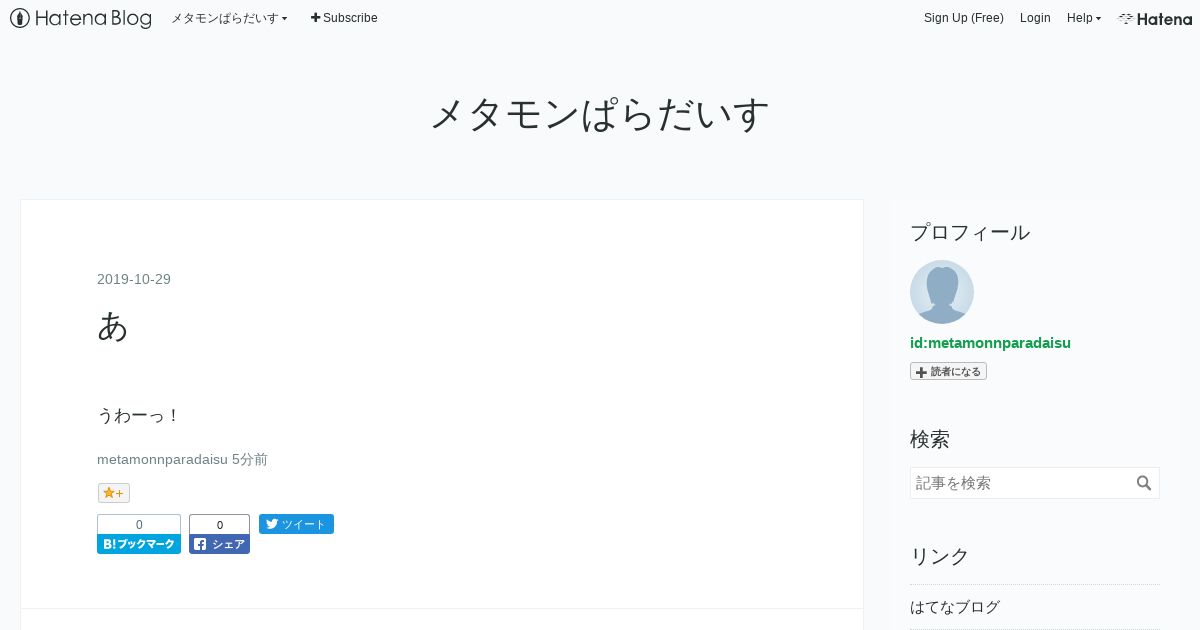Click the 読者になる button
Viewport: 1200px width, 630px height.
point(948,371)
